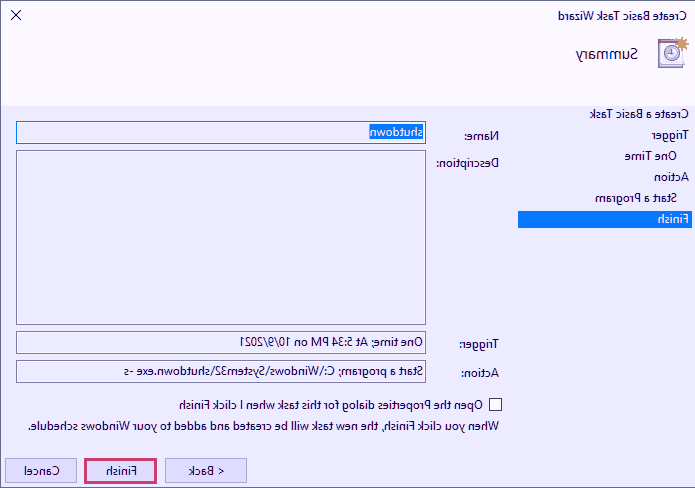The height and width of the screenshot is (488, 695).
Task: Click the Trigger summary field
Action: pyautogui.click(x=220, y=343)
